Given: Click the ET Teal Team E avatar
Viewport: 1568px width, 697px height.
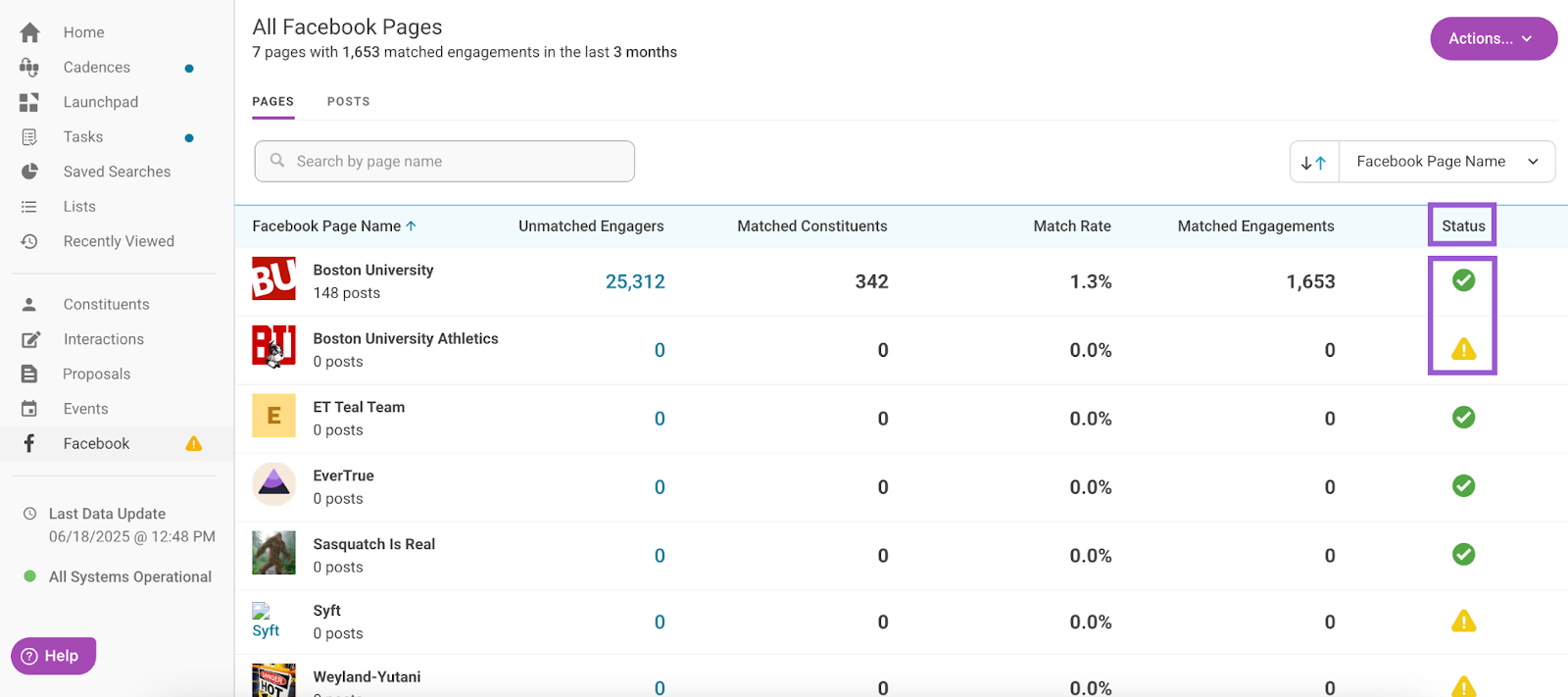Looking at the screenshot, I should pos(273,416).
